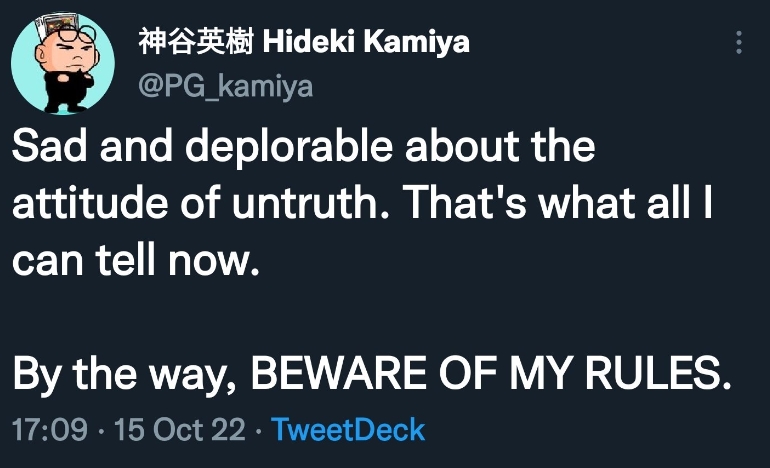Click the "can tell now." line
The height and width of the screenshot is (468, 770).
click(135, 259)
